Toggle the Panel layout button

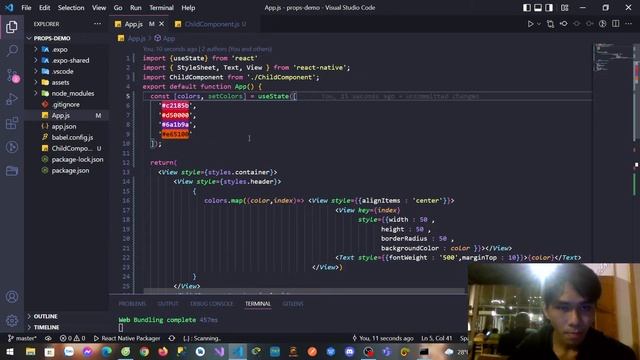pos(538,7)
